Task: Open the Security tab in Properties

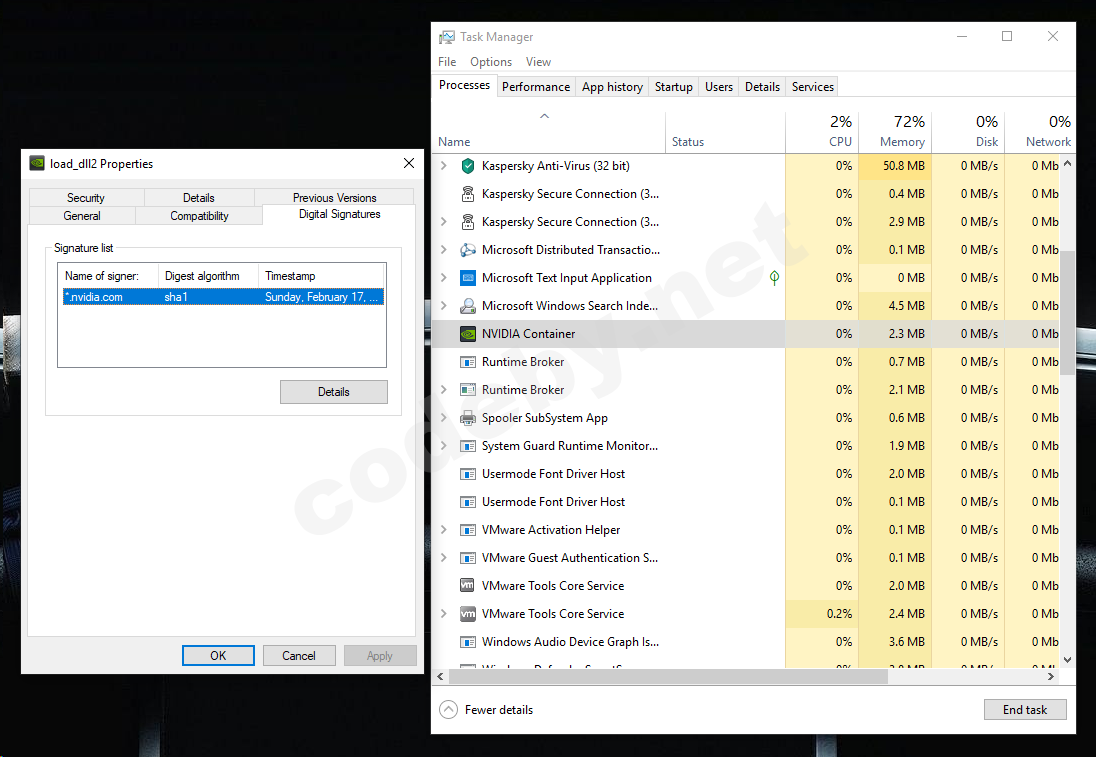Action: (x=86, y=198)
